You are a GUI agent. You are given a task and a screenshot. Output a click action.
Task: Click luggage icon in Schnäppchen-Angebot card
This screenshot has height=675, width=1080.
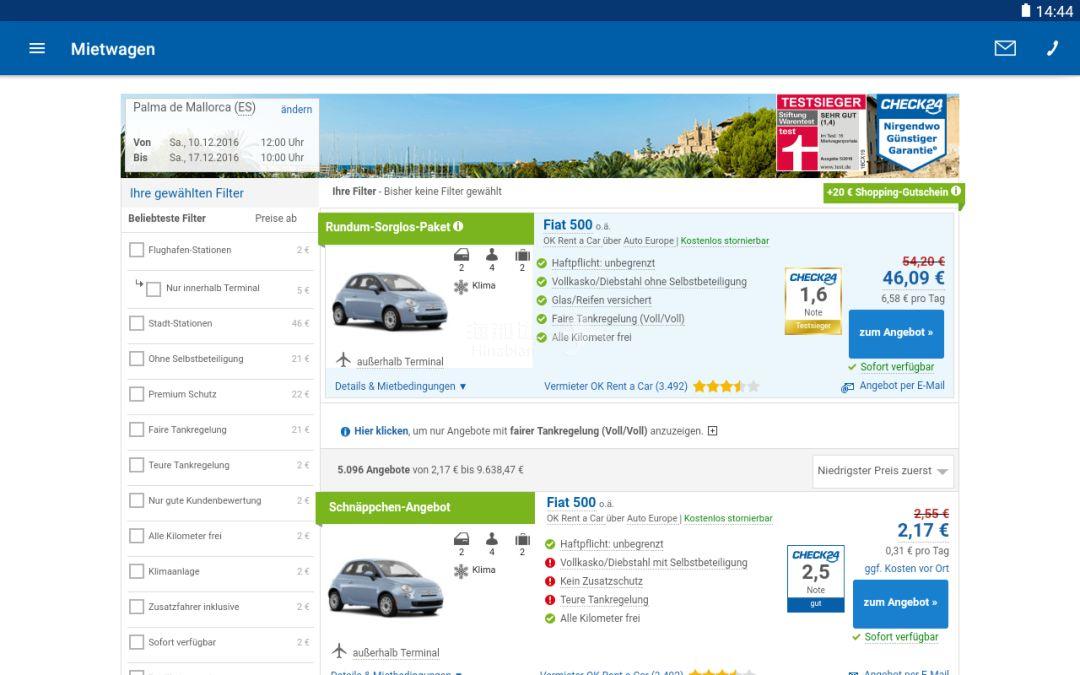[522, 539]
